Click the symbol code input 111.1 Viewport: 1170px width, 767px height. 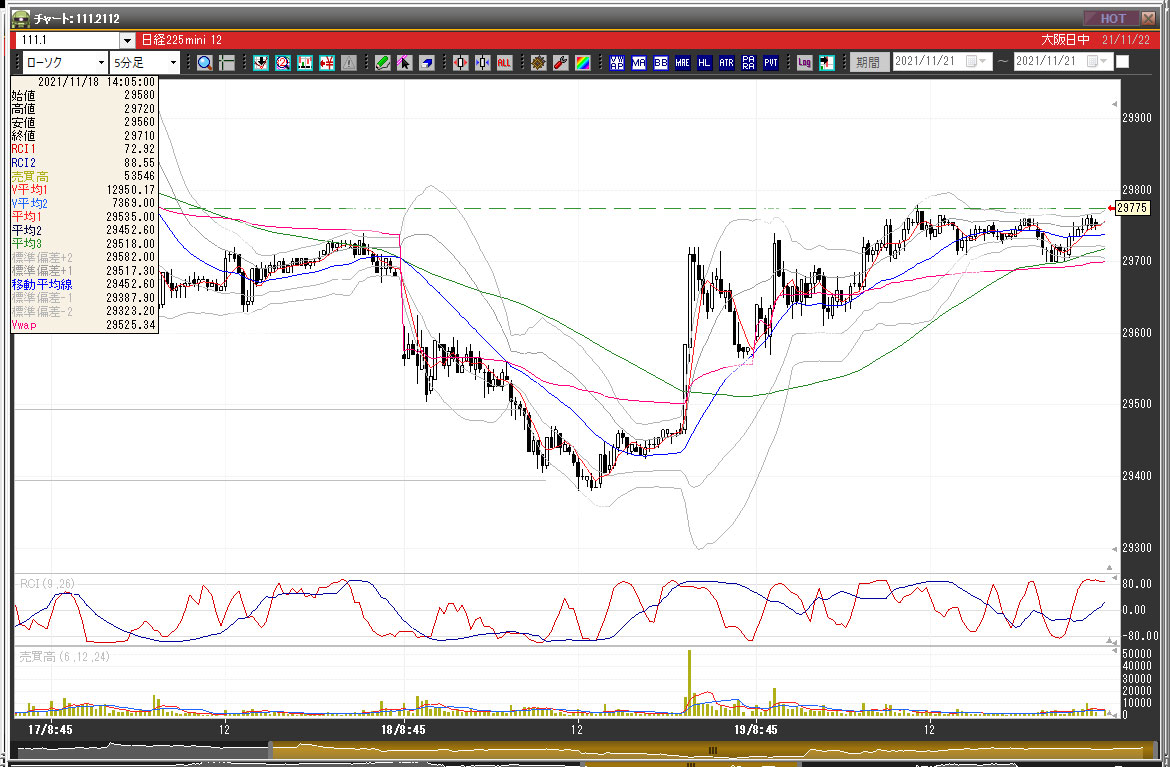coord(68,40)
